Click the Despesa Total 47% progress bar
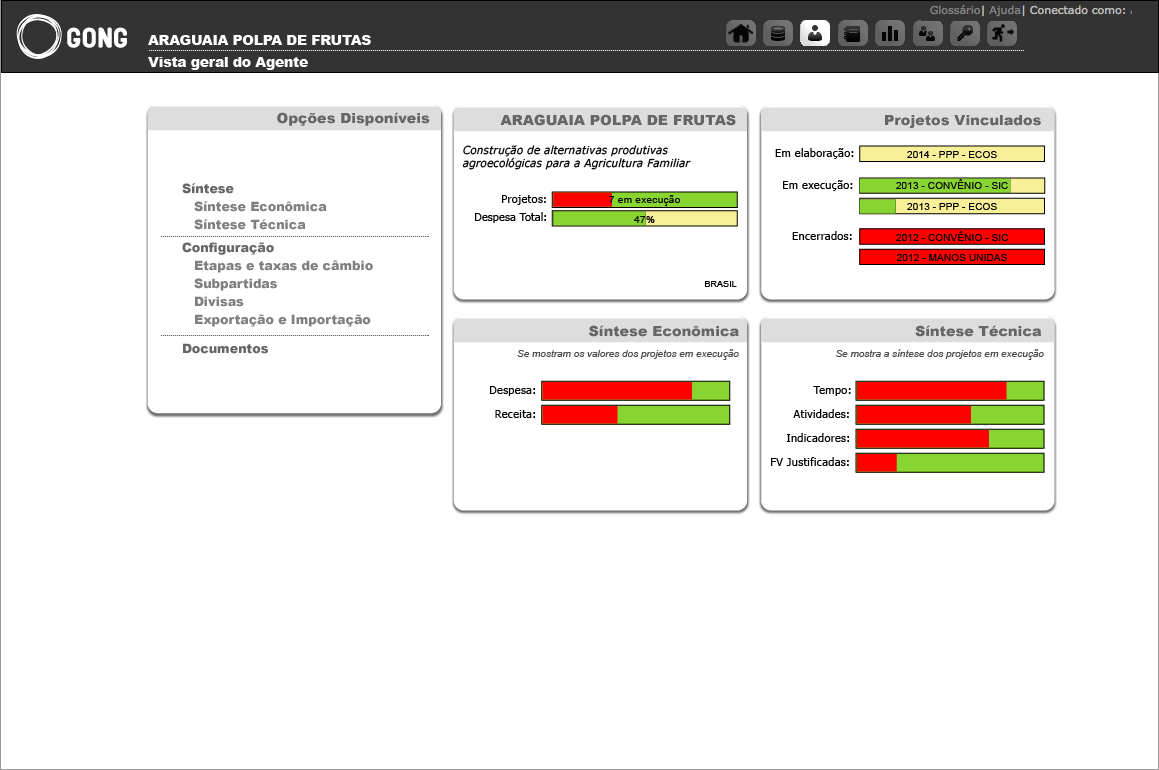The height and width of the screenshot is (770, 1159). click(x=644, y=219)
